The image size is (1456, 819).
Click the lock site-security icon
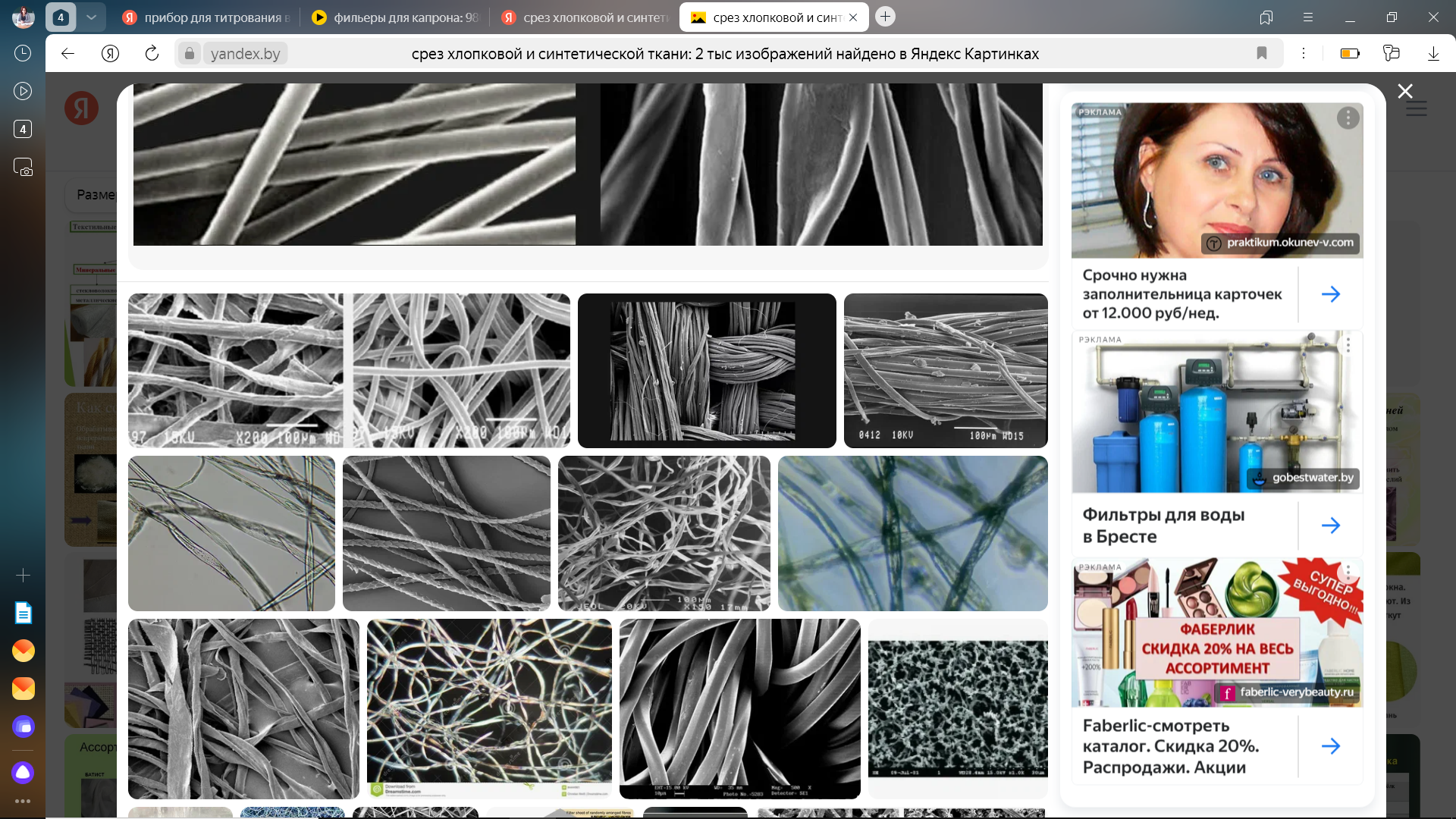point(190,53)
